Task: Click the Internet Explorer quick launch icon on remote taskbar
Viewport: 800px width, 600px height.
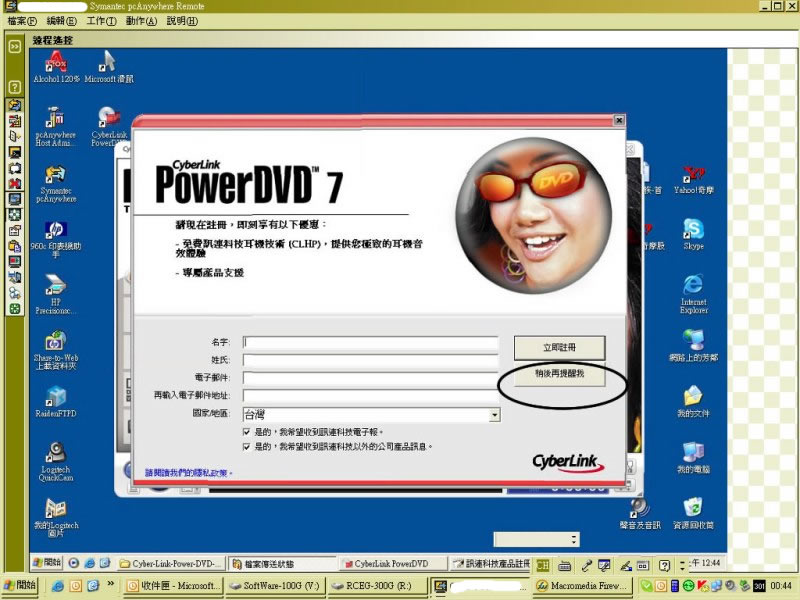Action: pos(89,563)
